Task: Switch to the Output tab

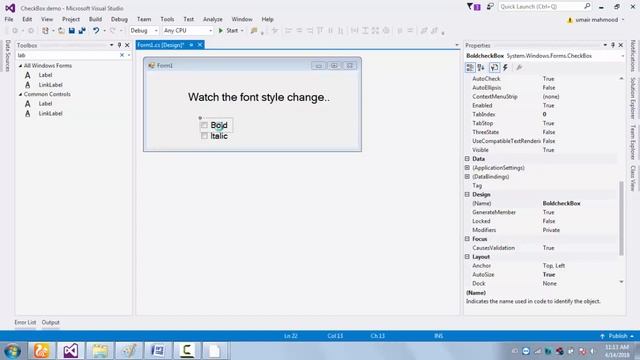Action: [x=51, y=322]
